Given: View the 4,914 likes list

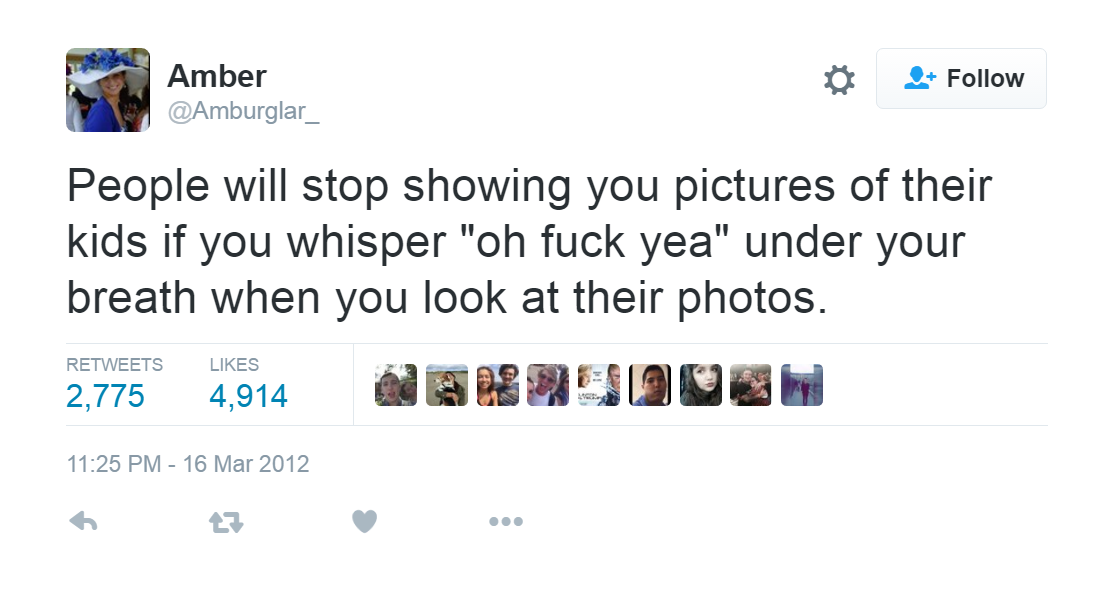Looking at the screenshot, I should pos(248,396).
